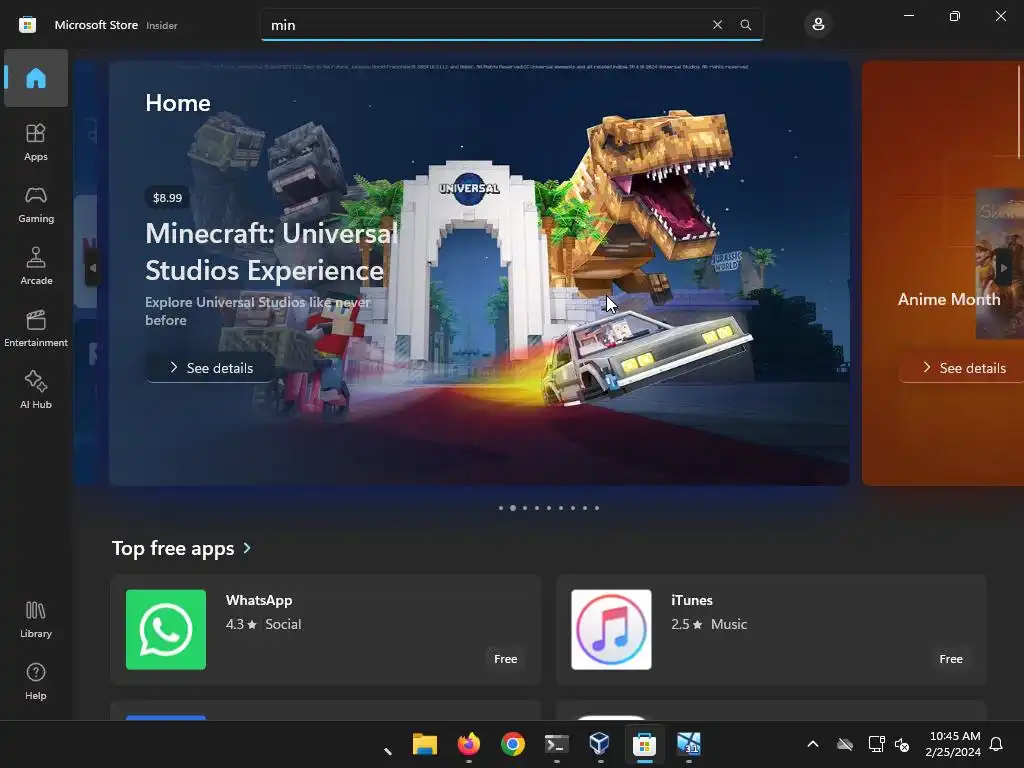Image resolution: width=1024 pixels, height=768 pixels.
Task: Click the Free label on WhatsApp
Action: click(505, 659)
